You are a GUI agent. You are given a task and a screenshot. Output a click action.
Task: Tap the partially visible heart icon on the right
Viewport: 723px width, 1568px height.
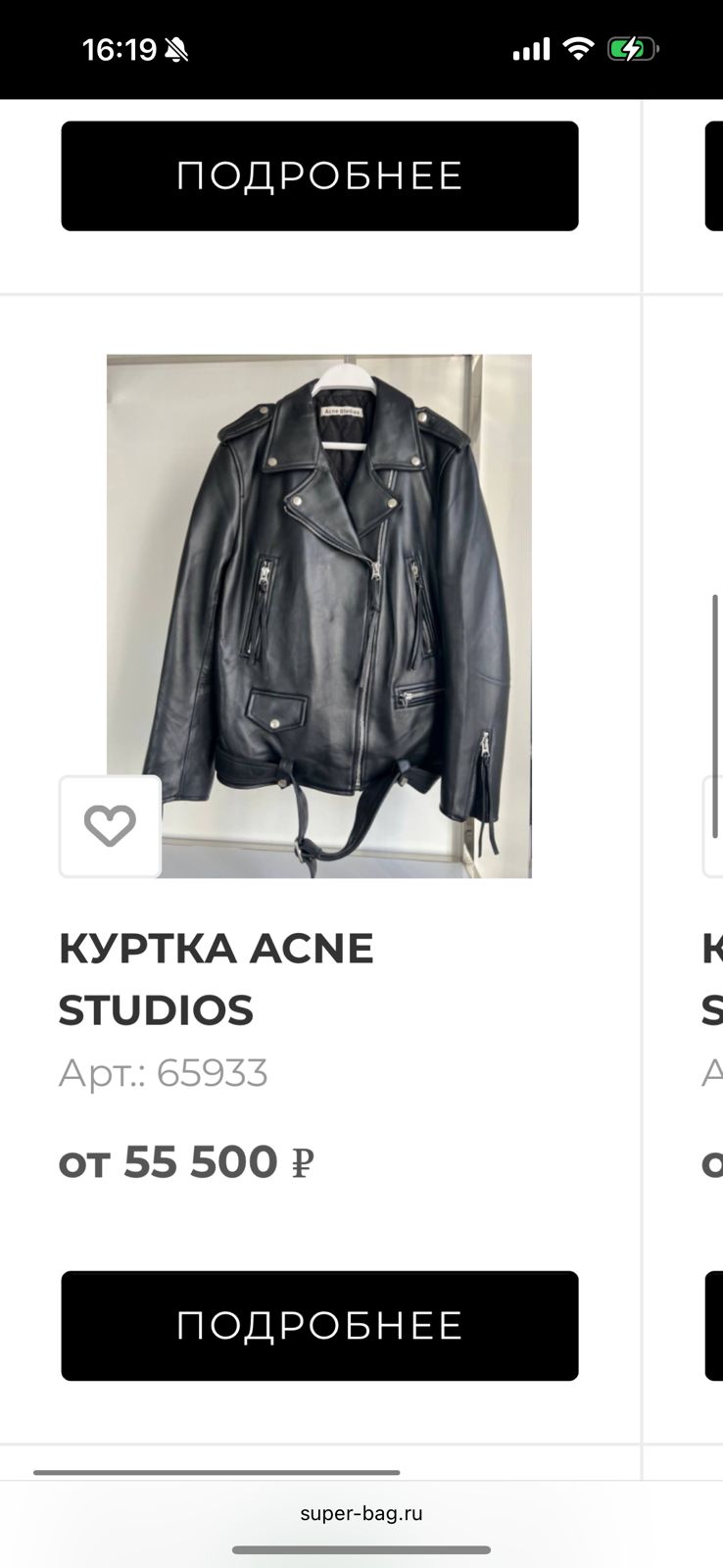pyautogui.click(x=714, y=826)
